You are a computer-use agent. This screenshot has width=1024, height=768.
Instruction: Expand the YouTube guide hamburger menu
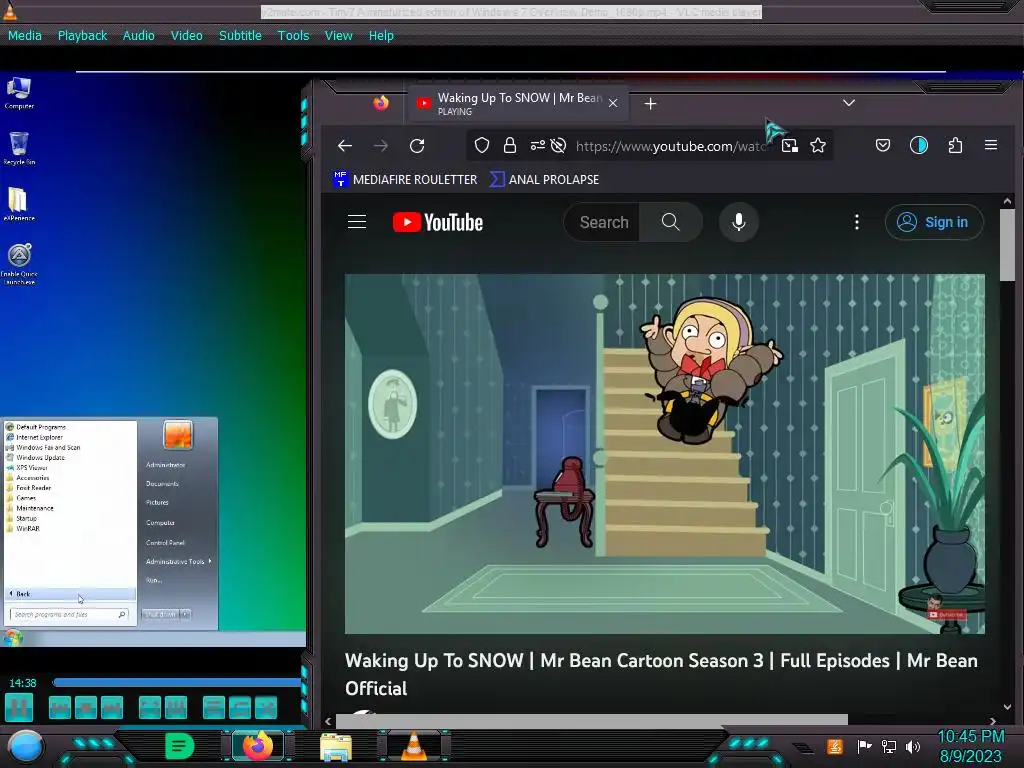(357, 222)
